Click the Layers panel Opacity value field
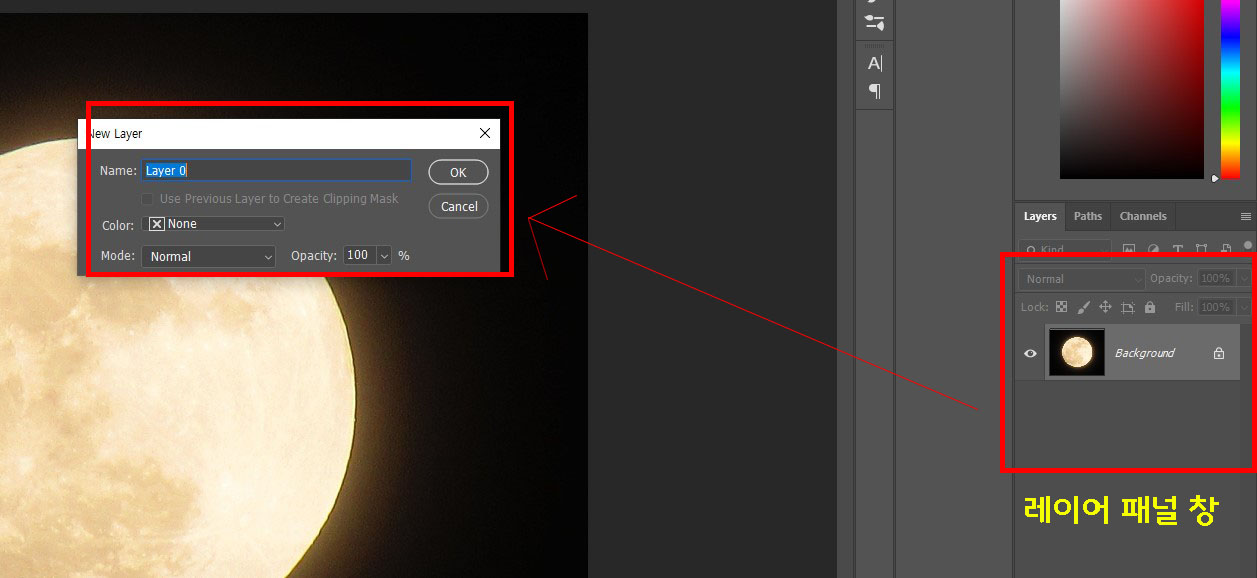1257x578 pixels. coord(1217,279)
